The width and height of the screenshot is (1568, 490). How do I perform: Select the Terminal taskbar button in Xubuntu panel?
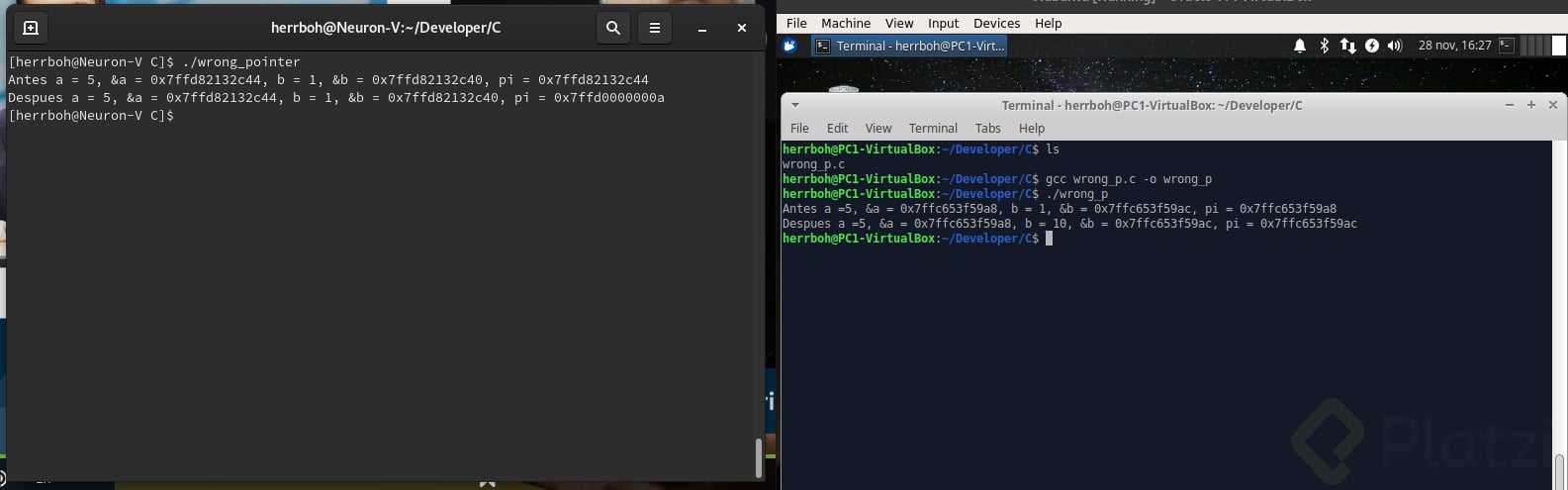pos(909,46)
